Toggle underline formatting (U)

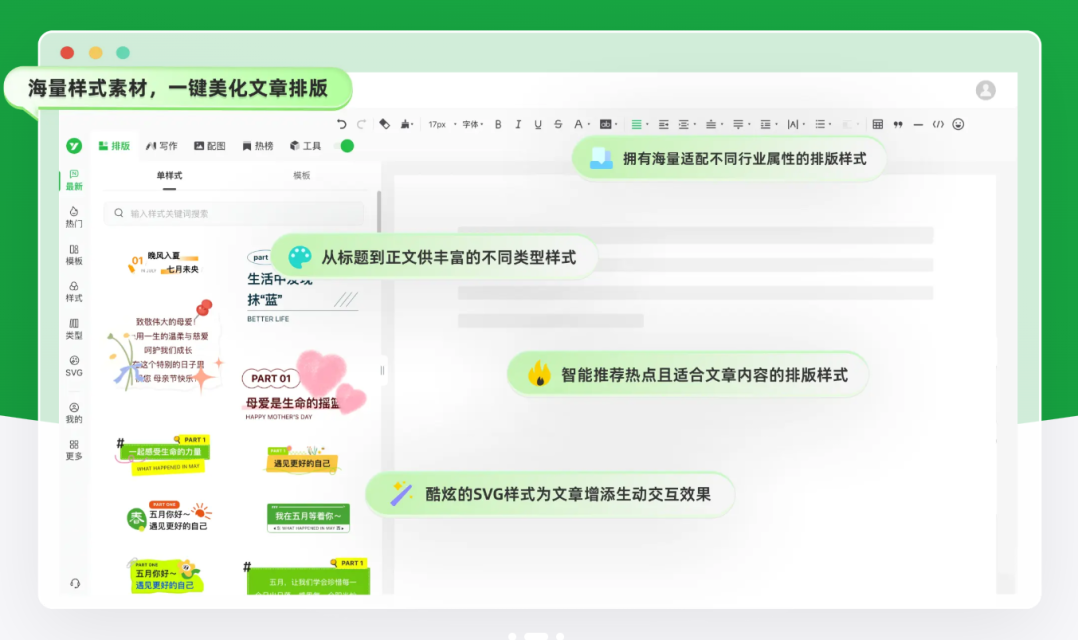tap(538, 124)
